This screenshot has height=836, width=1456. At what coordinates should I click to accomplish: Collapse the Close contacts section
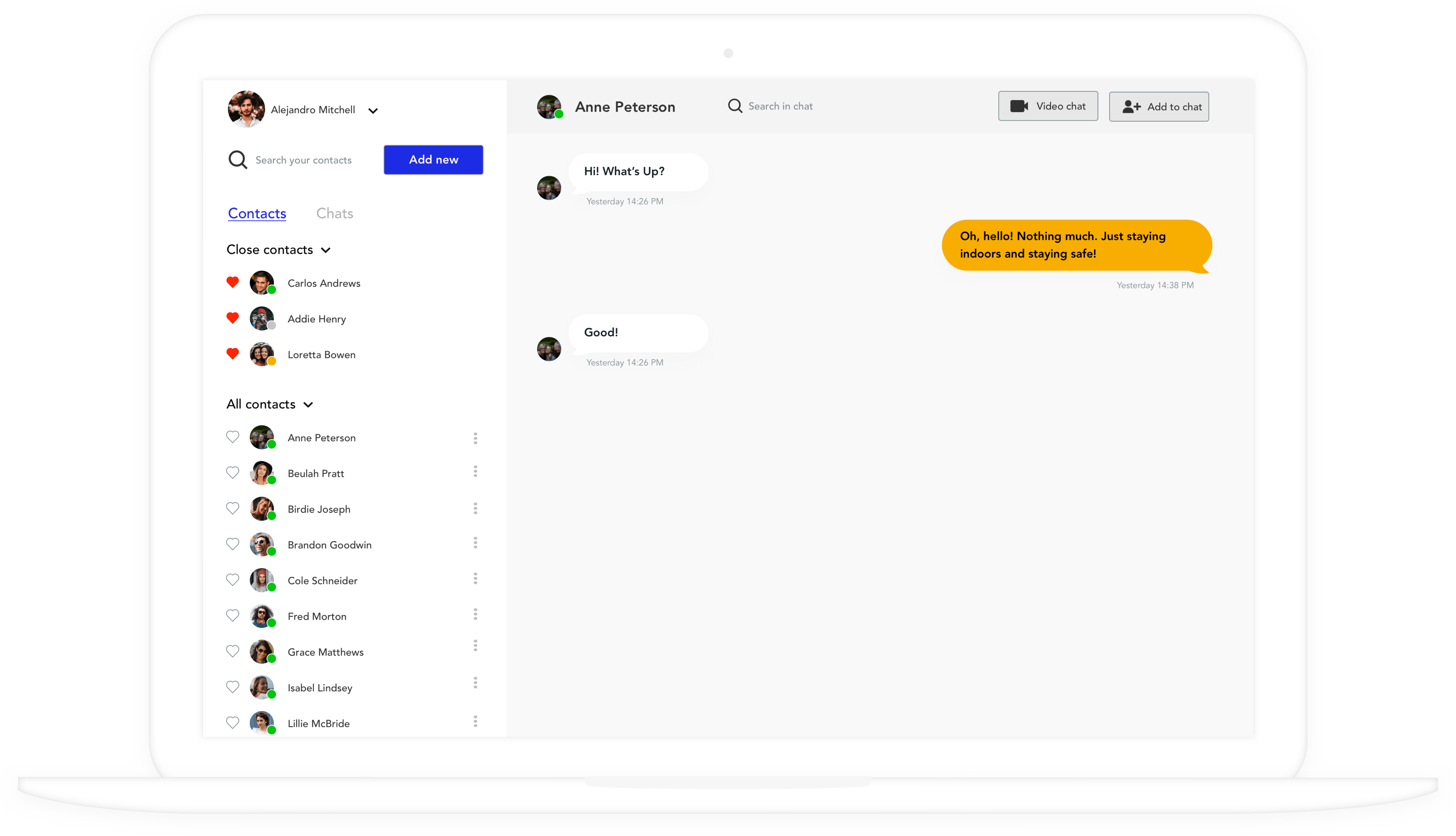pos(326,250)
